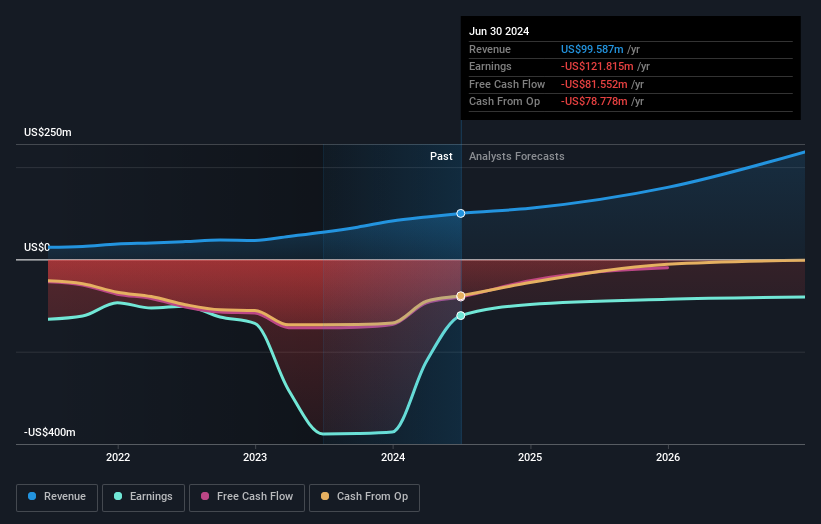Viewport: 821px width, 524px height.
Task: Click the Cash From Op orange data point marker
Action: pyautogui.click(x=461, y=296)
